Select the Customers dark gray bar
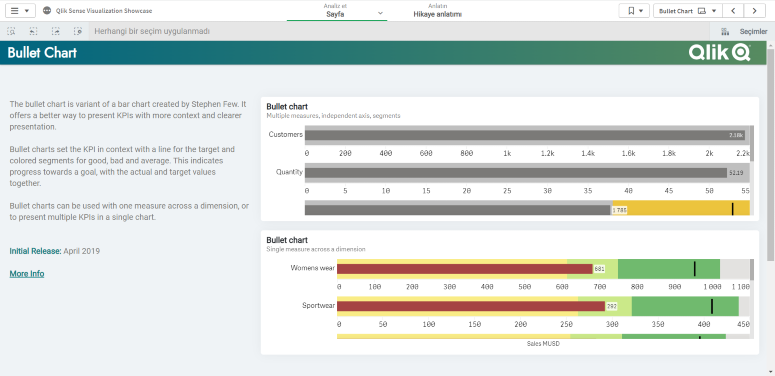The image size is (775, 376). [525, 135]
